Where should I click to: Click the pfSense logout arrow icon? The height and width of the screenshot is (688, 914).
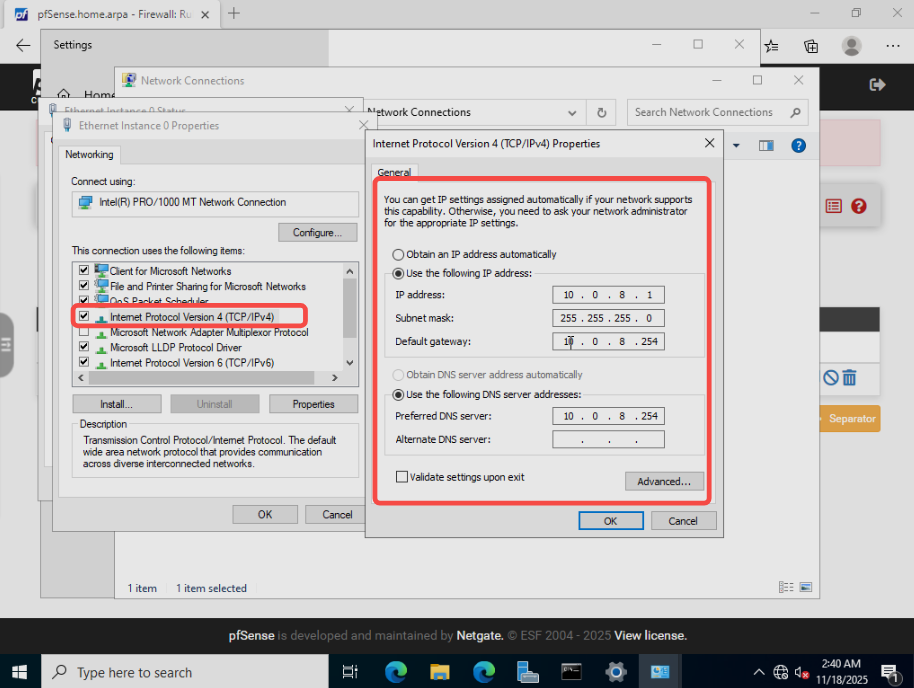coord(877,85)
